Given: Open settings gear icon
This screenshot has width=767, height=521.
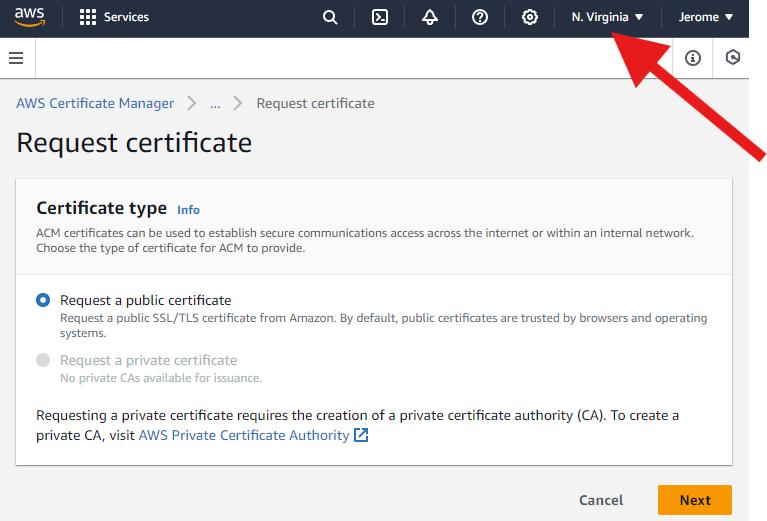Looking at the screenshot, I should pos(530,17).
